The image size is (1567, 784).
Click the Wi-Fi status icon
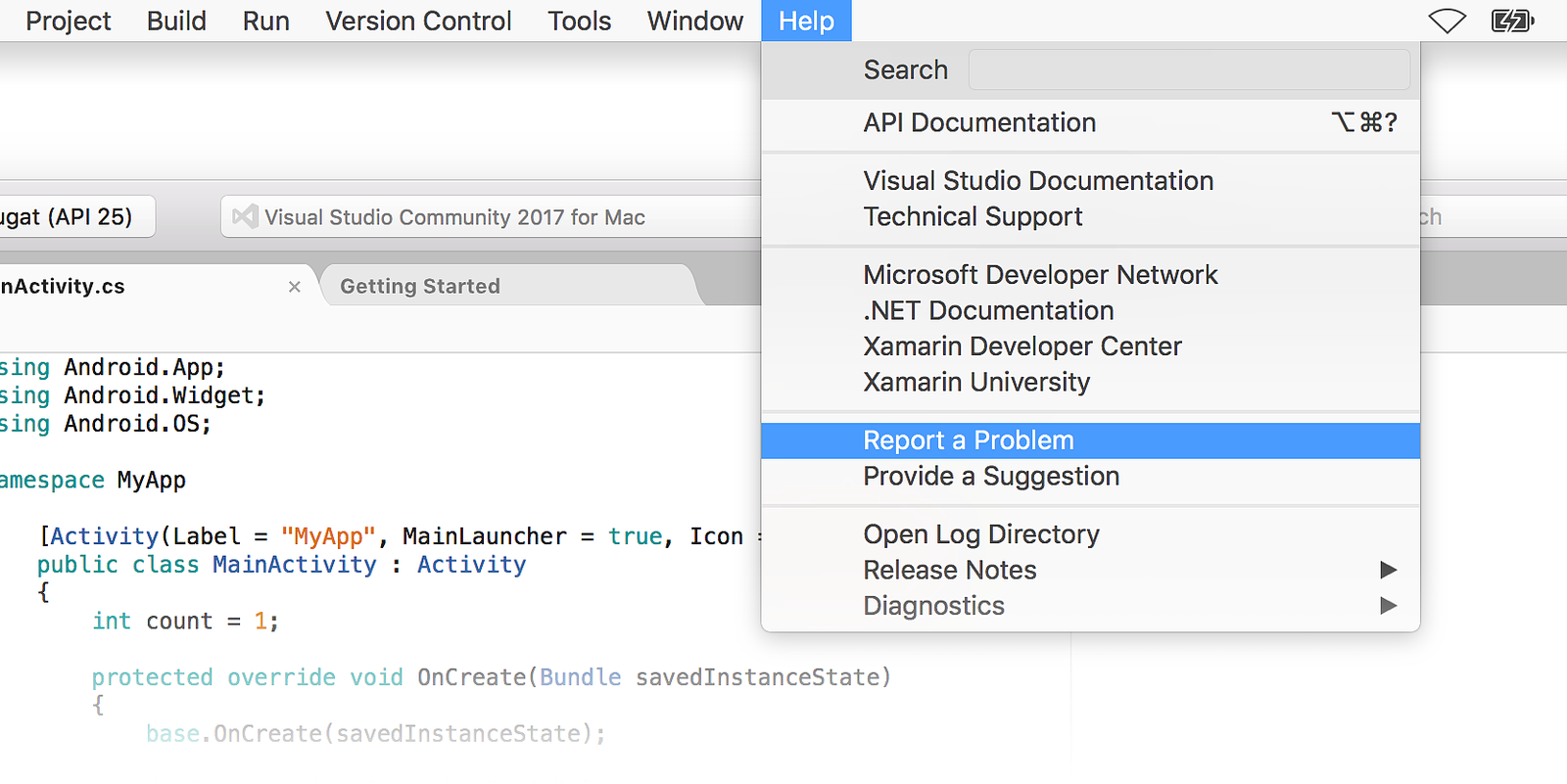coord(1447,21)
